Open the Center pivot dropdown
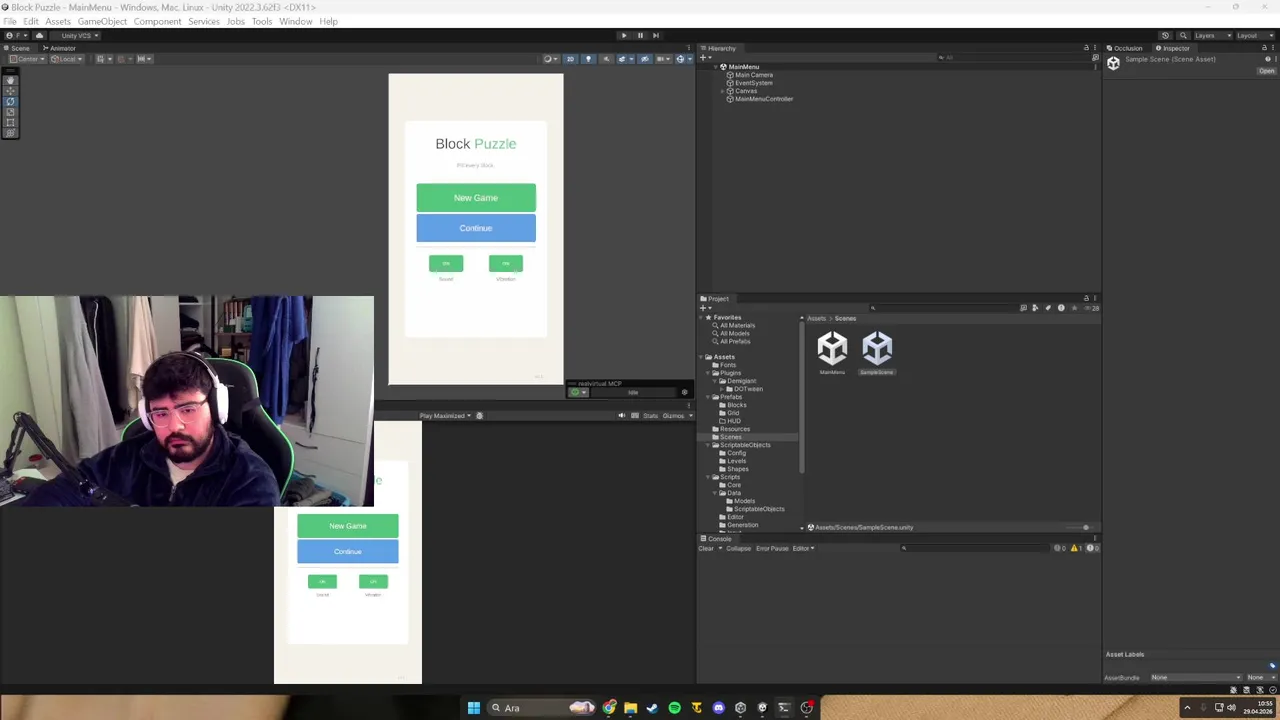Viewport: 1280px width, 720px height. click(x=27, y=59)
